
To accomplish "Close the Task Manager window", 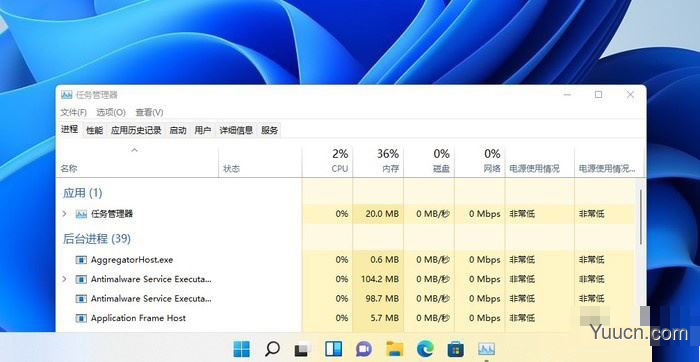I will (630, 95).
